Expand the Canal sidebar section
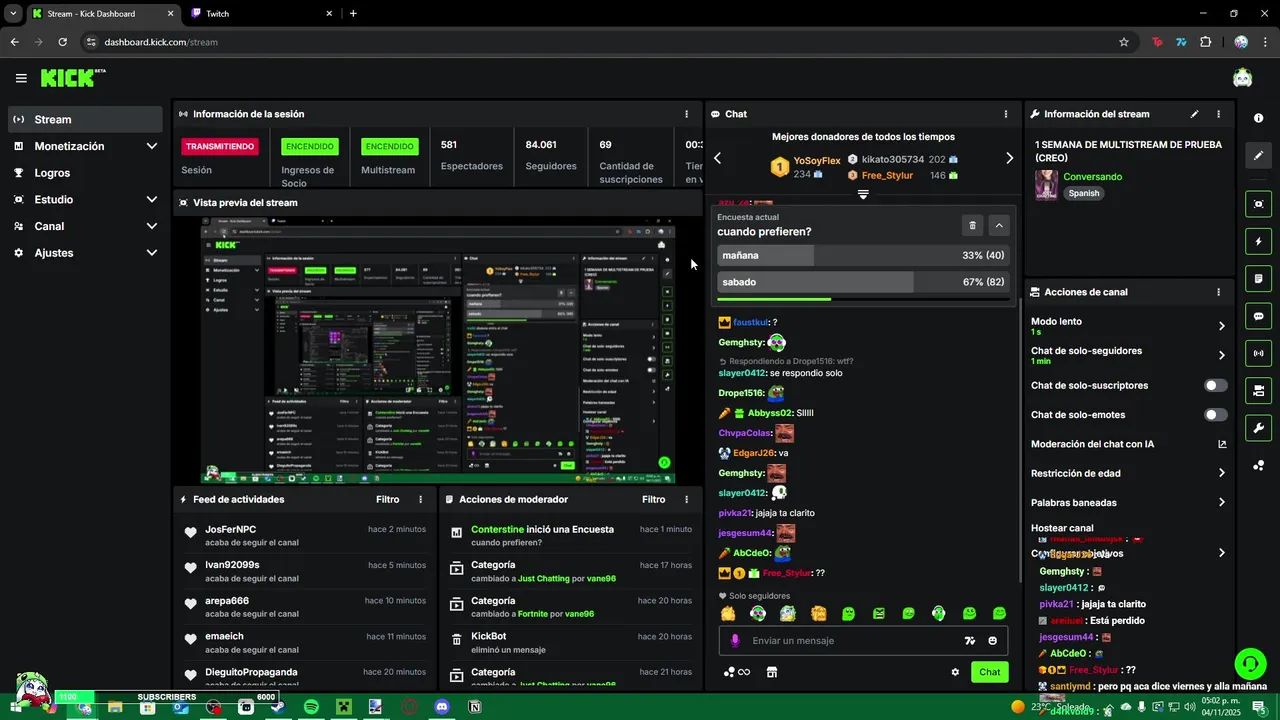The width and height of the screenshot is (1280, 720). click(152, 226)
